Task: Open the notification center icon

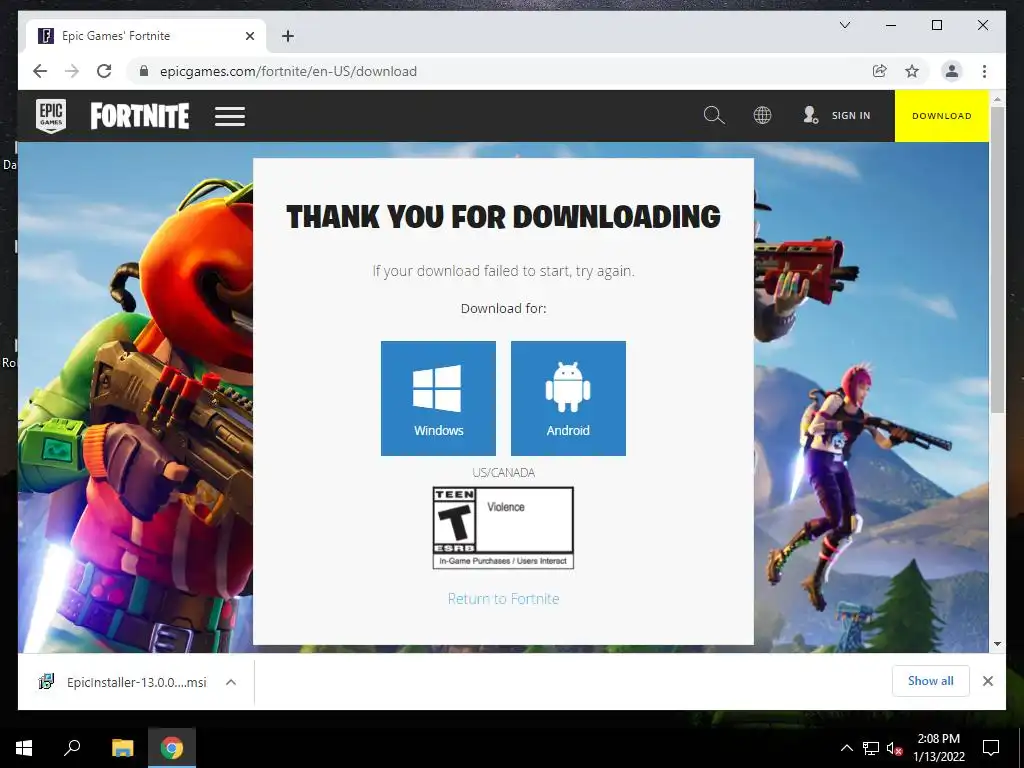Action: (991, 748)
